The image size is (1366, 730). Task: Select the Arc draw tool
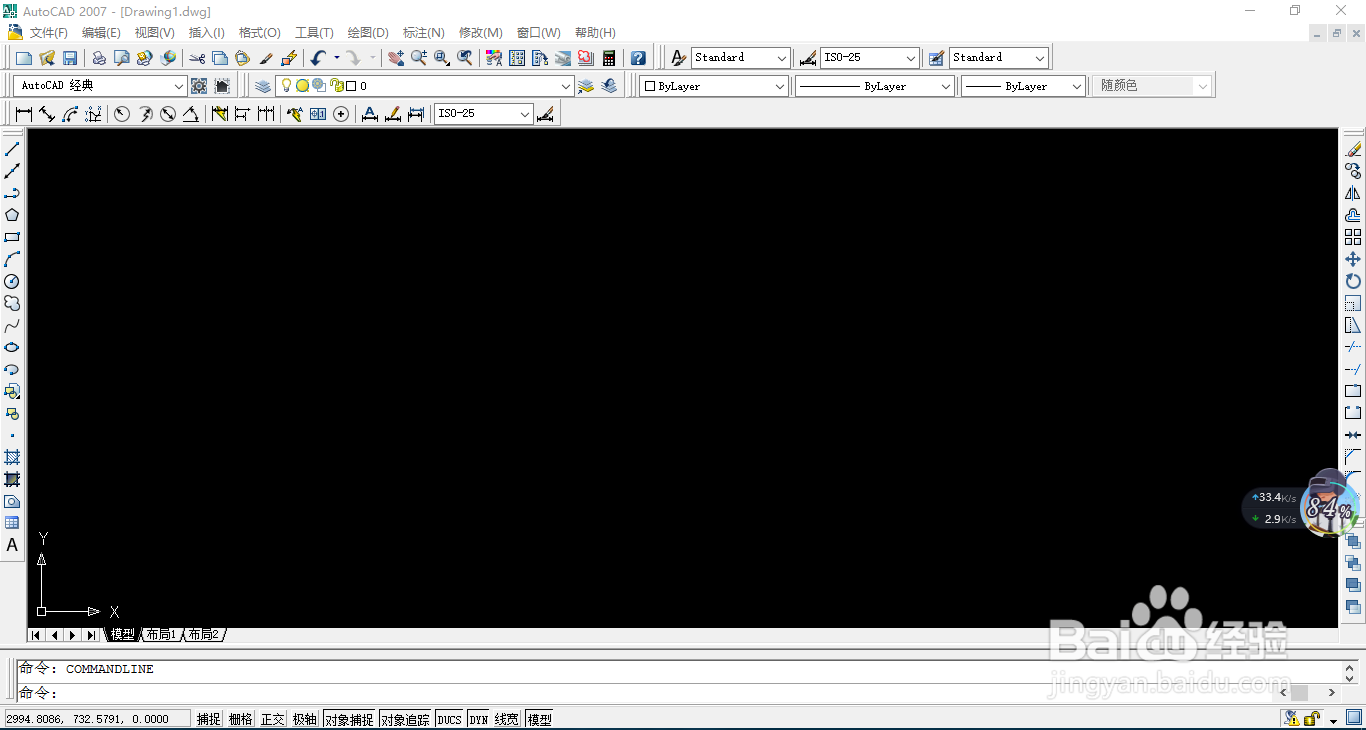click(x=12, y=259)
